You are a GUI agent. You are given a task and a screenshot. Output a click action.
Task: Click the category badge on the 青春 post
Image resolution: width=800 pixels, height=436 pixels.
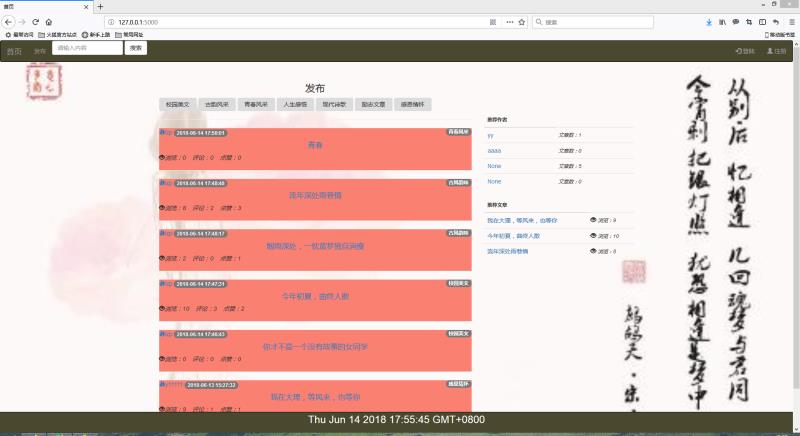(459, 132)
